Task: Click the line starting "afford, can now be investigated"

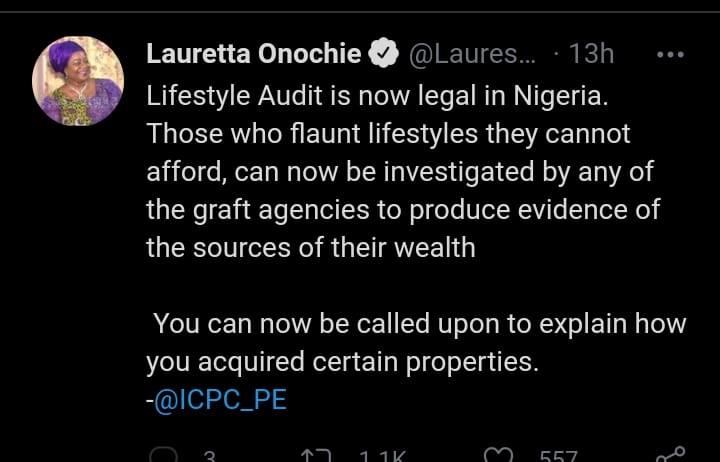Action: point(399,171)
